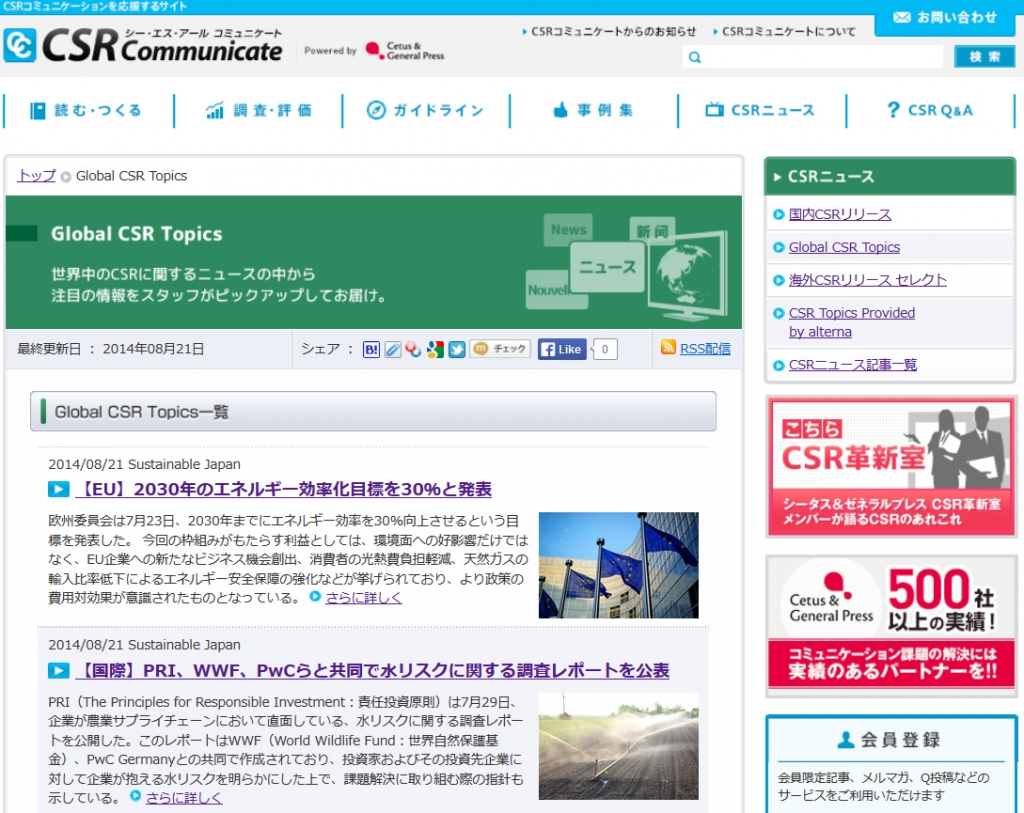This screenshot has width=1024, height=813.
Task: Click inside the site search input field
Action: tap(815, 57)
